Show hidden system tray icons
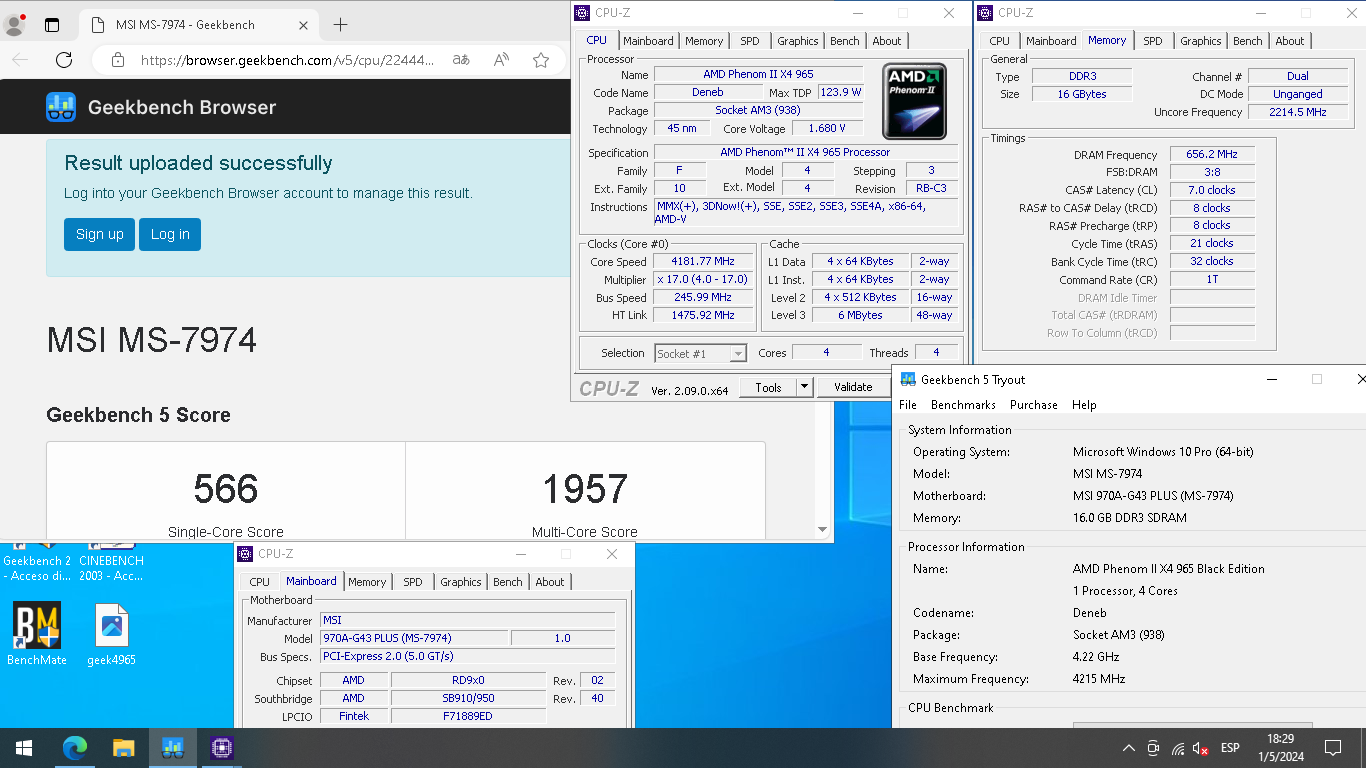Image resolution: width=1366 pixels, height=768 pixels. click(1129, 748)
